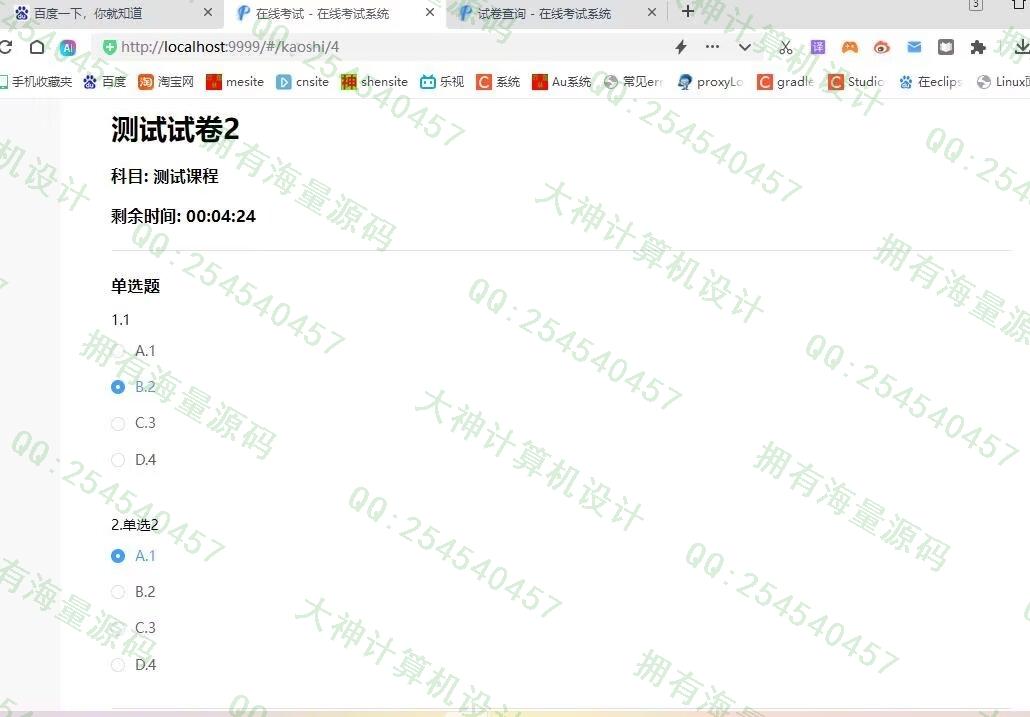The image size is (1030, 717).
Task: Open the three-dots address bar menu
Action: (712, 47)
